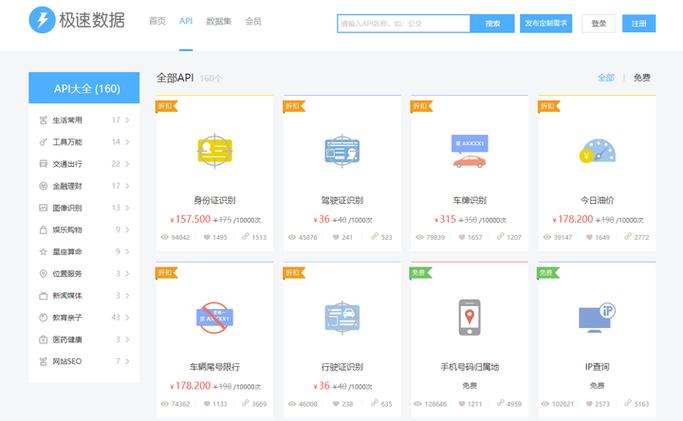This screenshot has height=421, width=683.
Task: Click the 注册 register button
Action: (x=639, y=24)
